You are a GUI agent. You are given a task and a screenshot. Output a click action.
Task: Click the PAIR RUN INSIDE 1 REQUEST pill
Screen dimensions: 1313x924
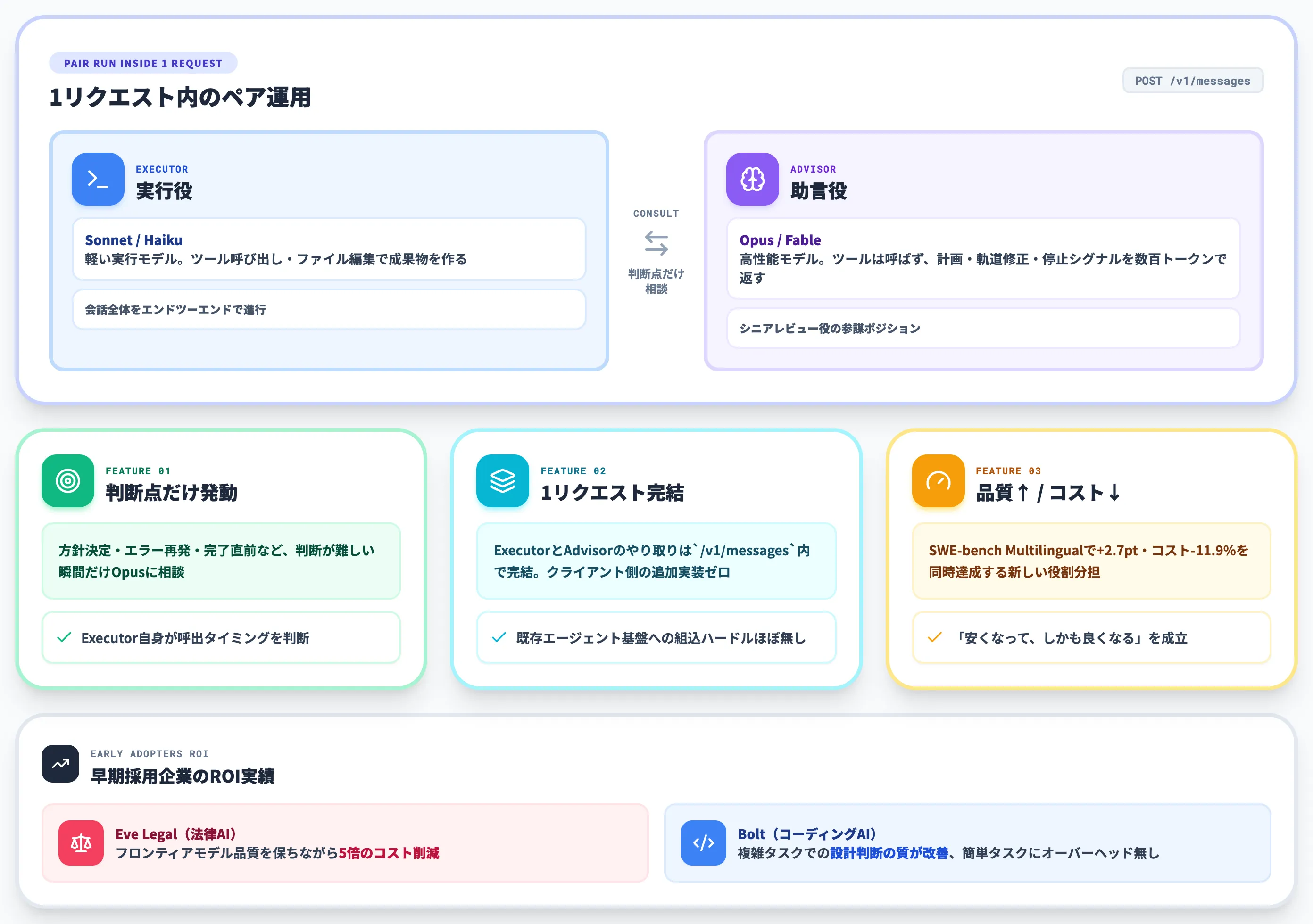click(143, 63)
